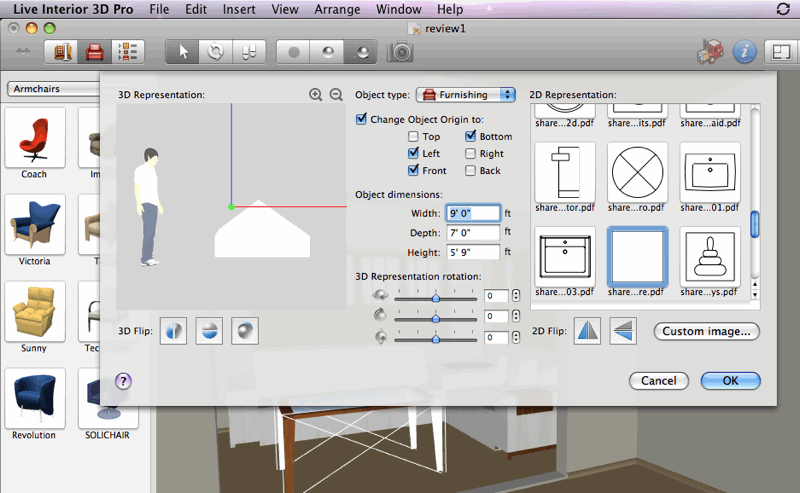Flip 3D object vertically with second flip button
The image size is (800, 493).
pyautogui.click(x=209, y=331)
